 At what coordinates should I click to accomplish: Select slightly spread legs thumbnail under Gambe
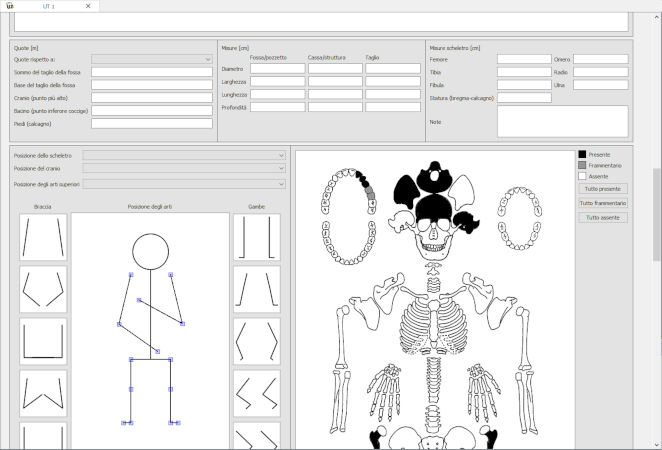click(x=257, y=289)
